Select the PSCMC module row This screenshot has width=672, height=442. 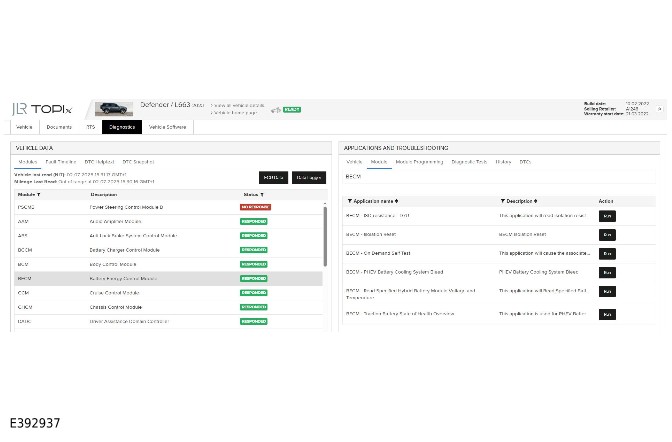168,207
